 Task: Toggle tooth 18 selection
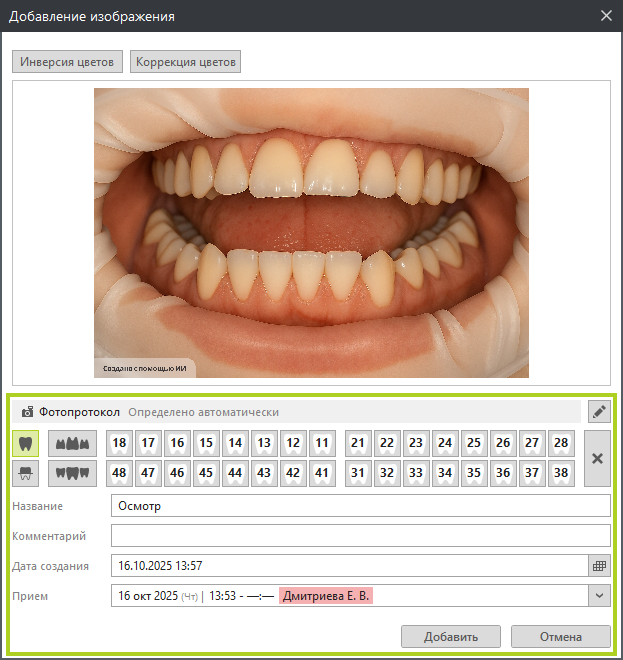[119, 443]
